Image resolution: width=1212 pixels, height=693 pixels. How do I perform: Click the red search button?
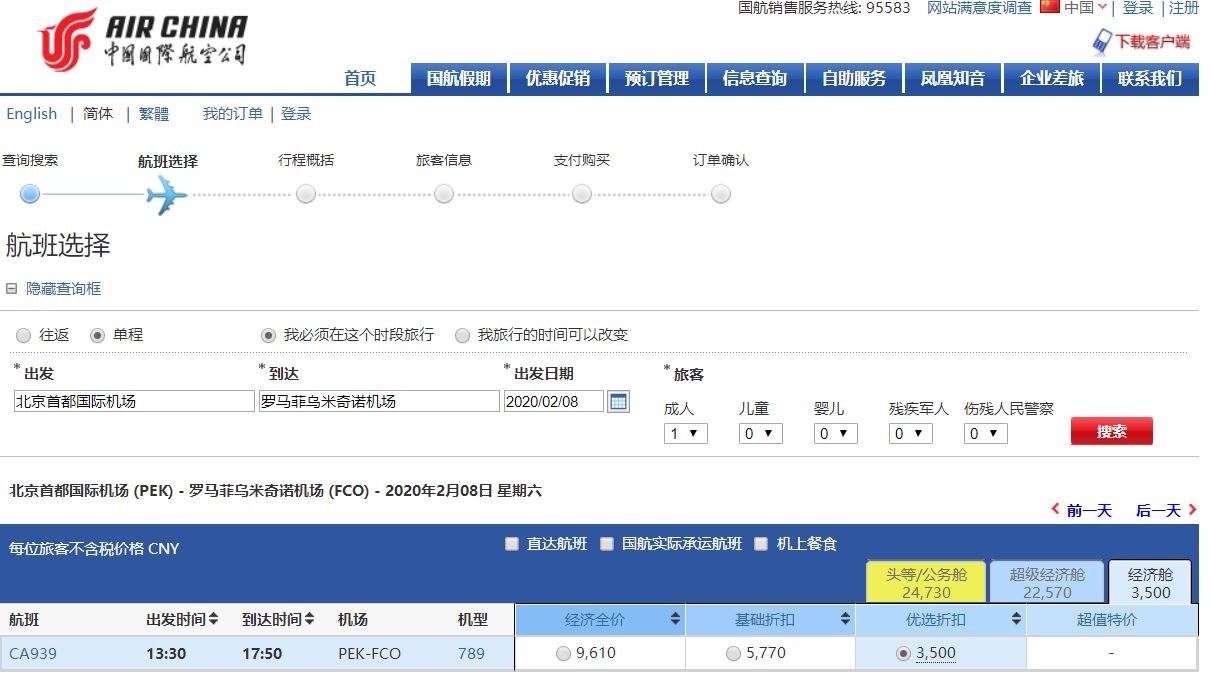[1111, 432]
